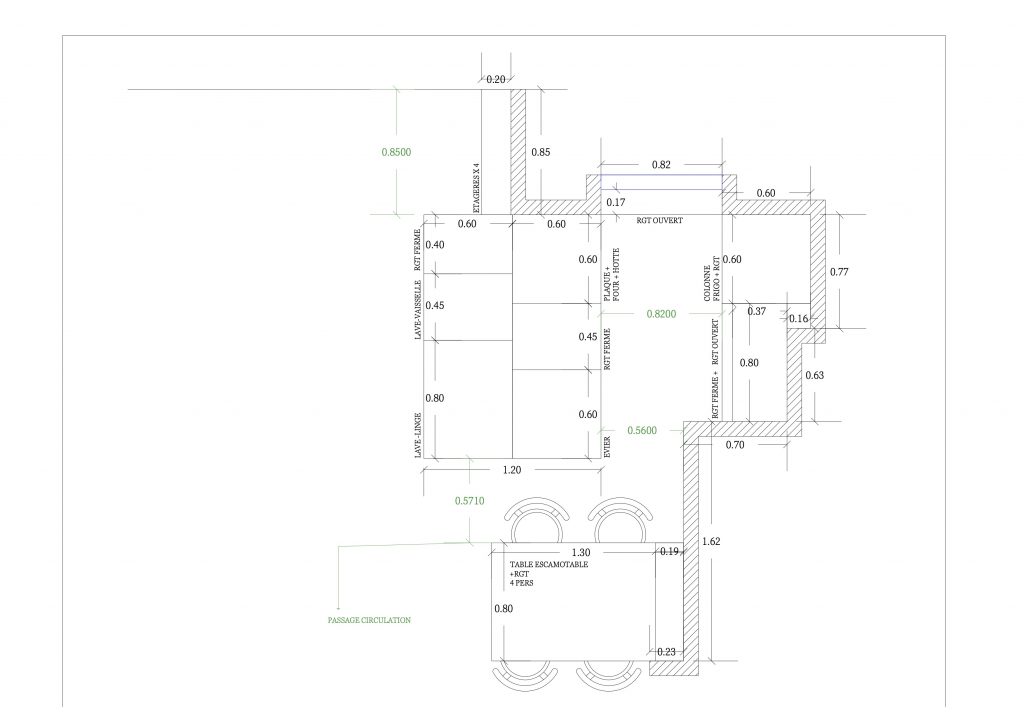Pick the green 0.5710 dimension text

(x=470, y=501)
